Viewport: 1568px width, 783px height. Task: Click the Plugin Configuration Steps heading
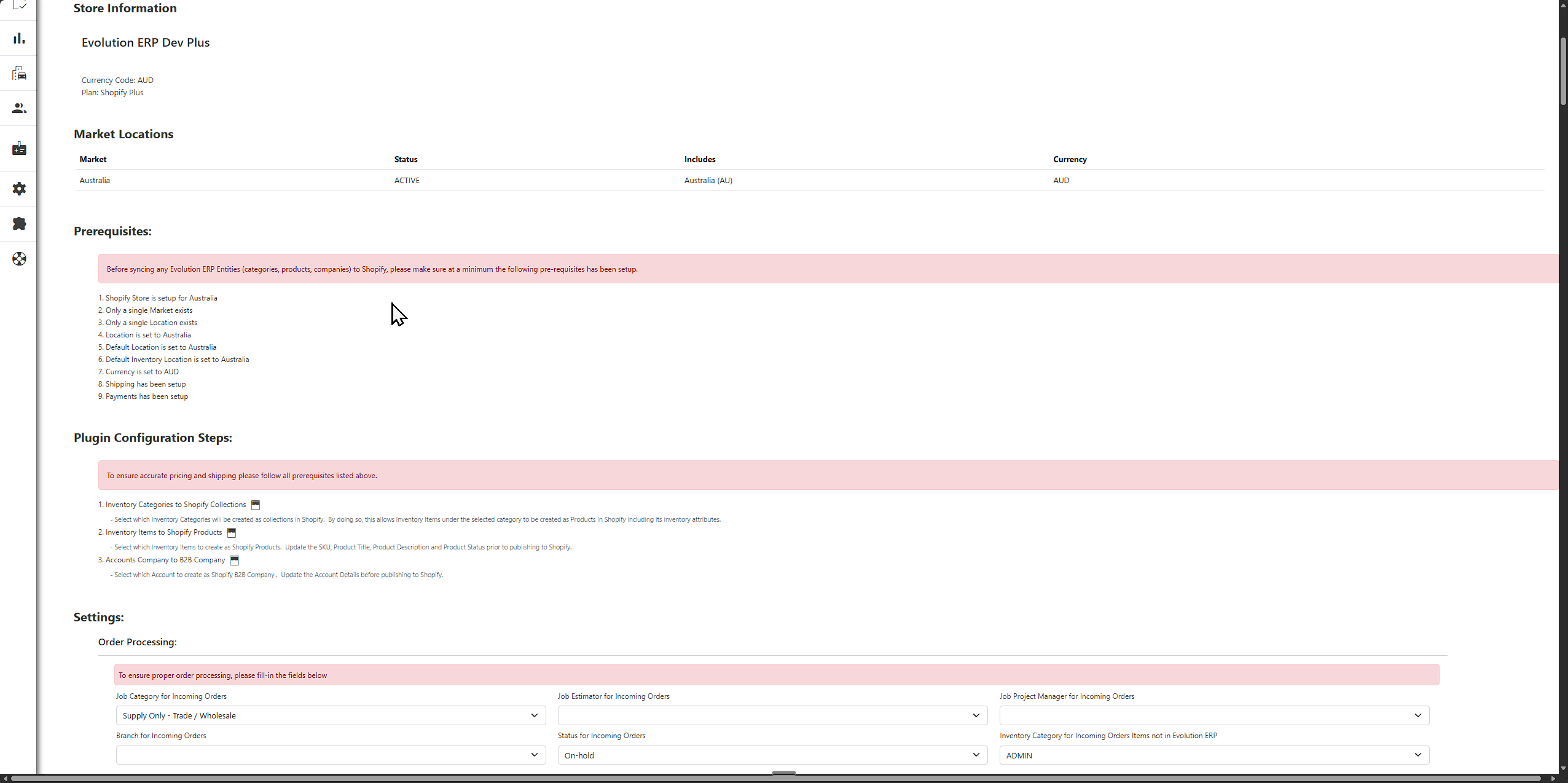153,438
